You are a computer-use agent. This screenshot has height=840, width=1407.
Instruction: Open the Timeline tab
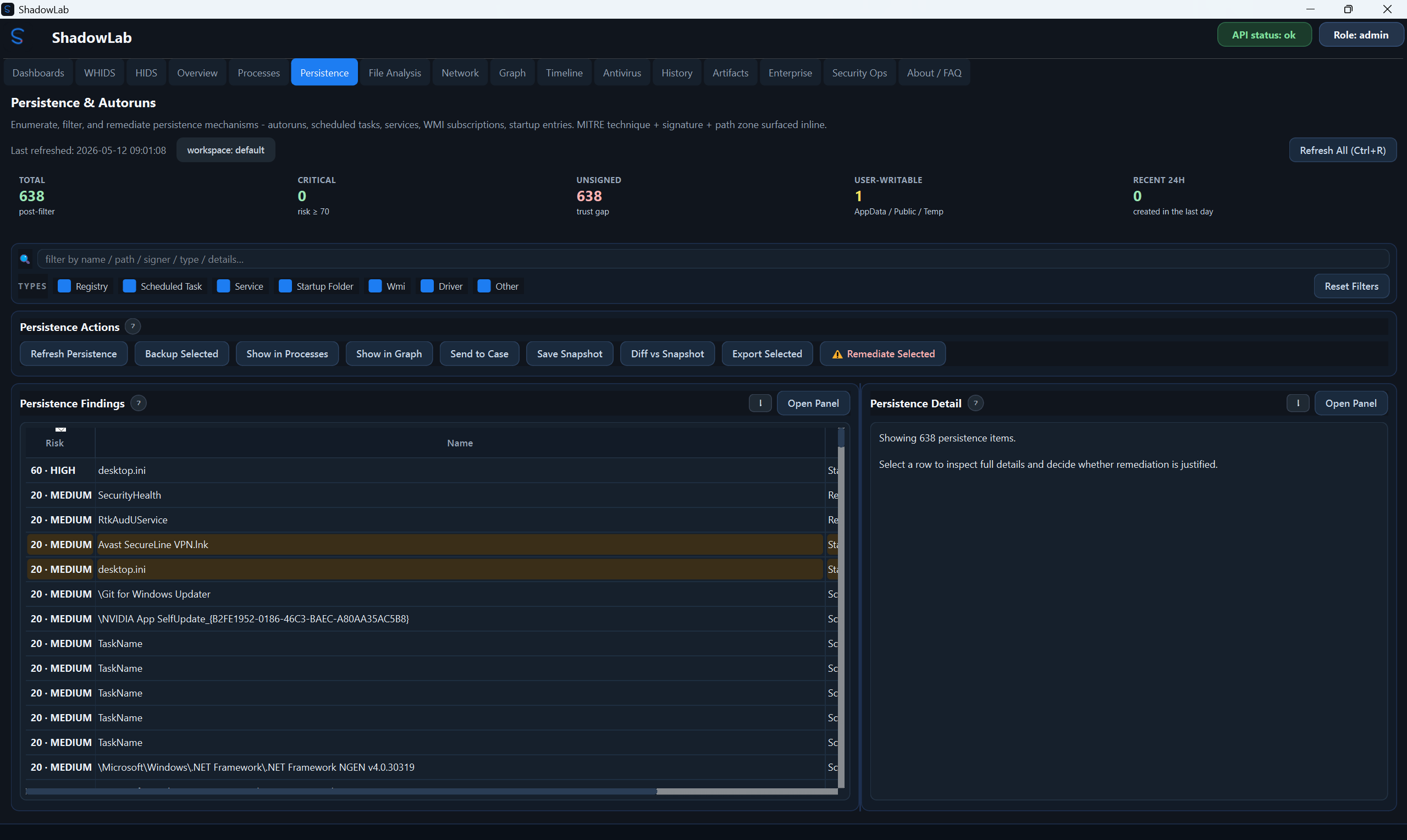(564, 73)
